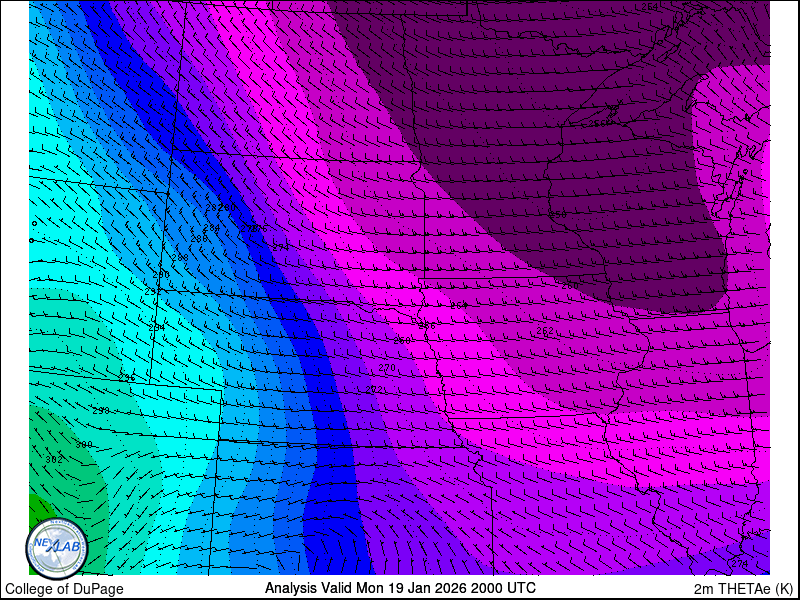Click the 270 contour label
The width and height of the screenshot is (800, 600).
click(x=387, y=368)
